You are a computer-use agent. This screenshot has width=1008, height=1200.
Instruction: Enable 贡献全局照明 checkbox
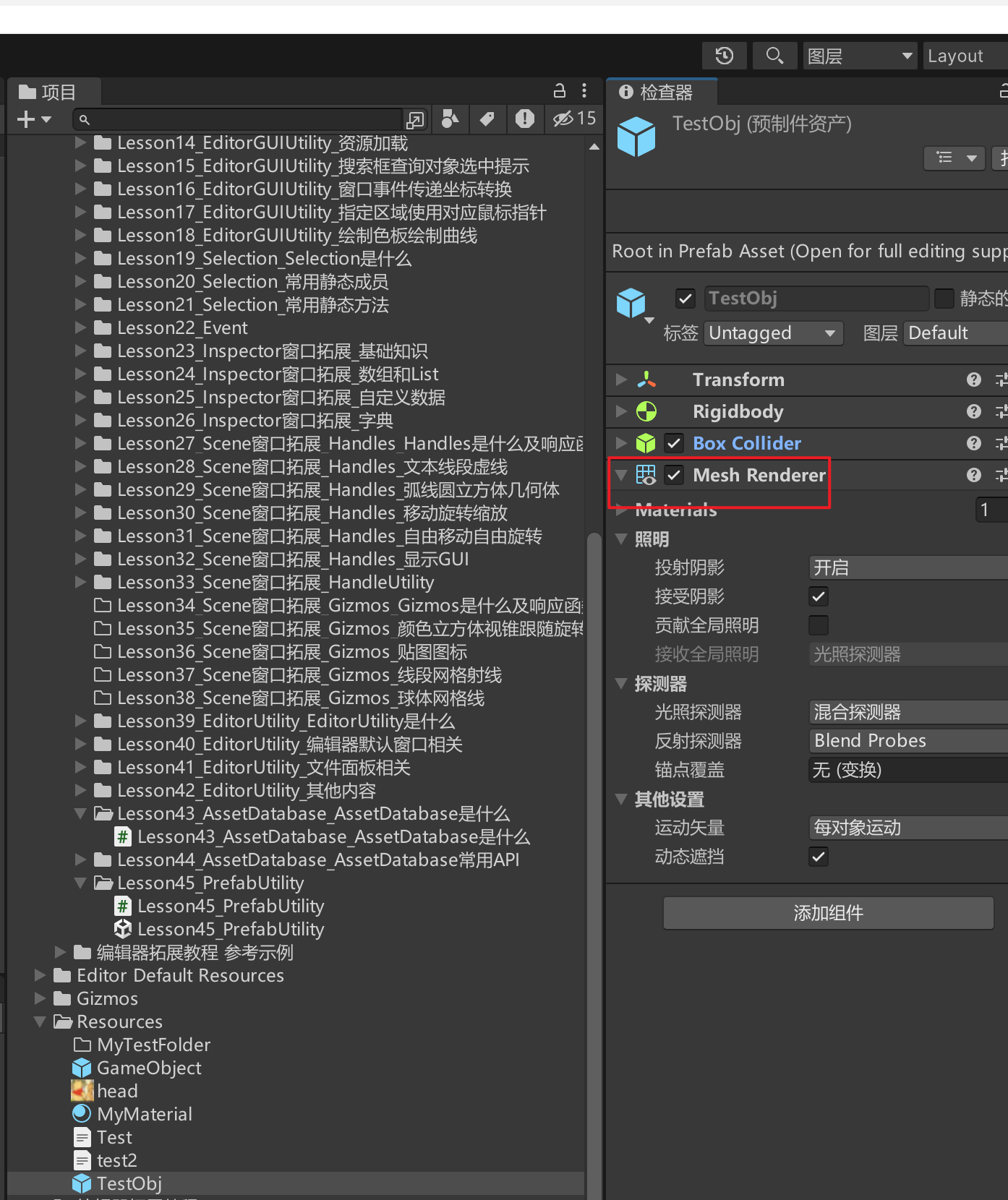pyautogui.click(x=819, y=625)
